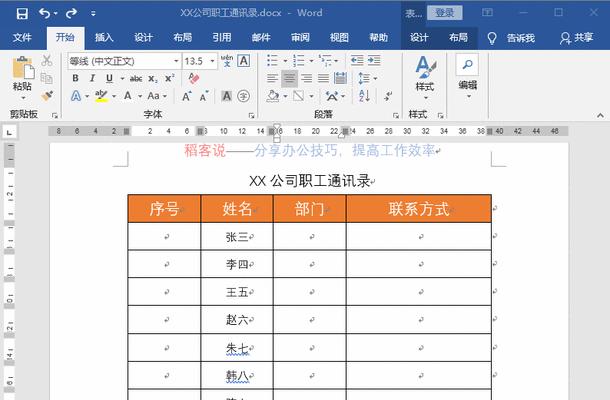
Task: Apply a numbered list
Action: point(298,61)
